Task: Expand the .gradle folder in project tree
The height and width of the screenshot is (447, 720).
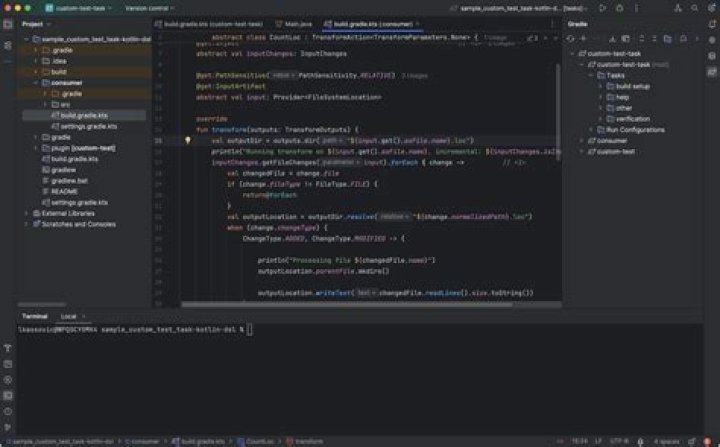Action: 36,50
